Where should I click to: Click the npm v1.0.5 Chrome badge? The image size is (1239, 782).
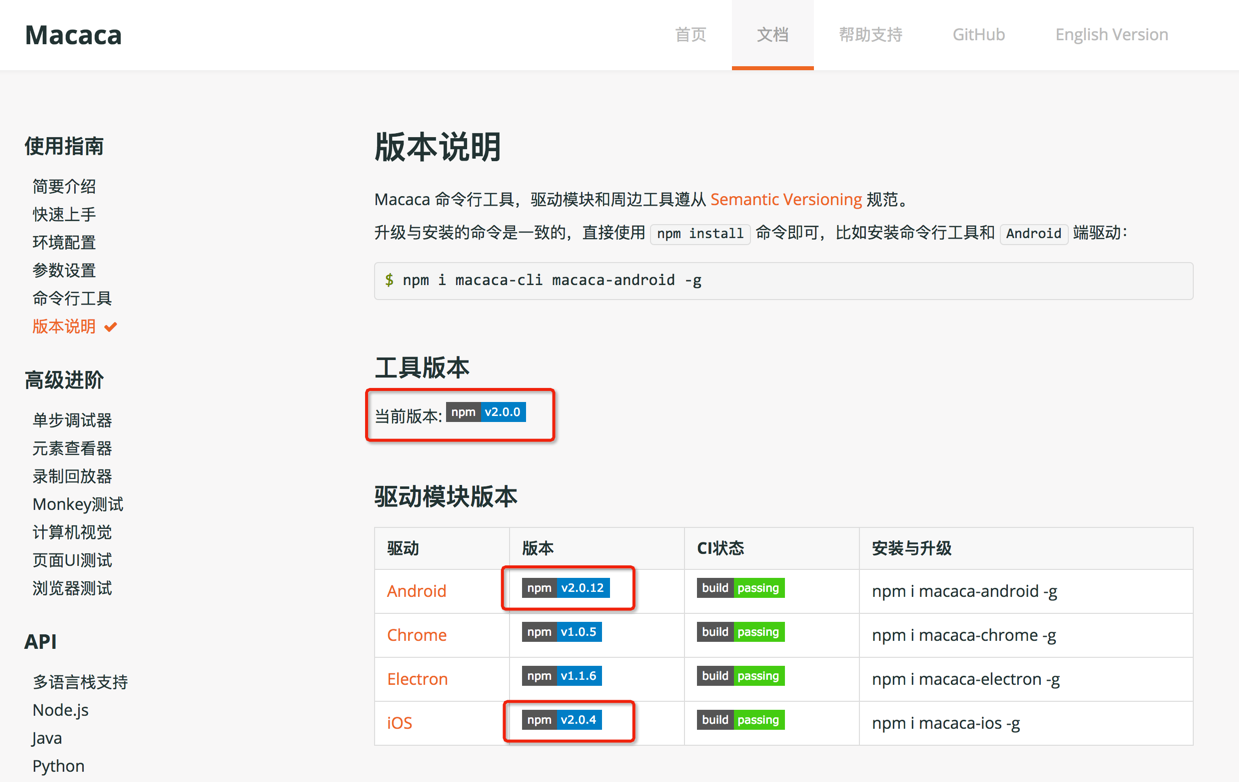(x=562, y=632)
